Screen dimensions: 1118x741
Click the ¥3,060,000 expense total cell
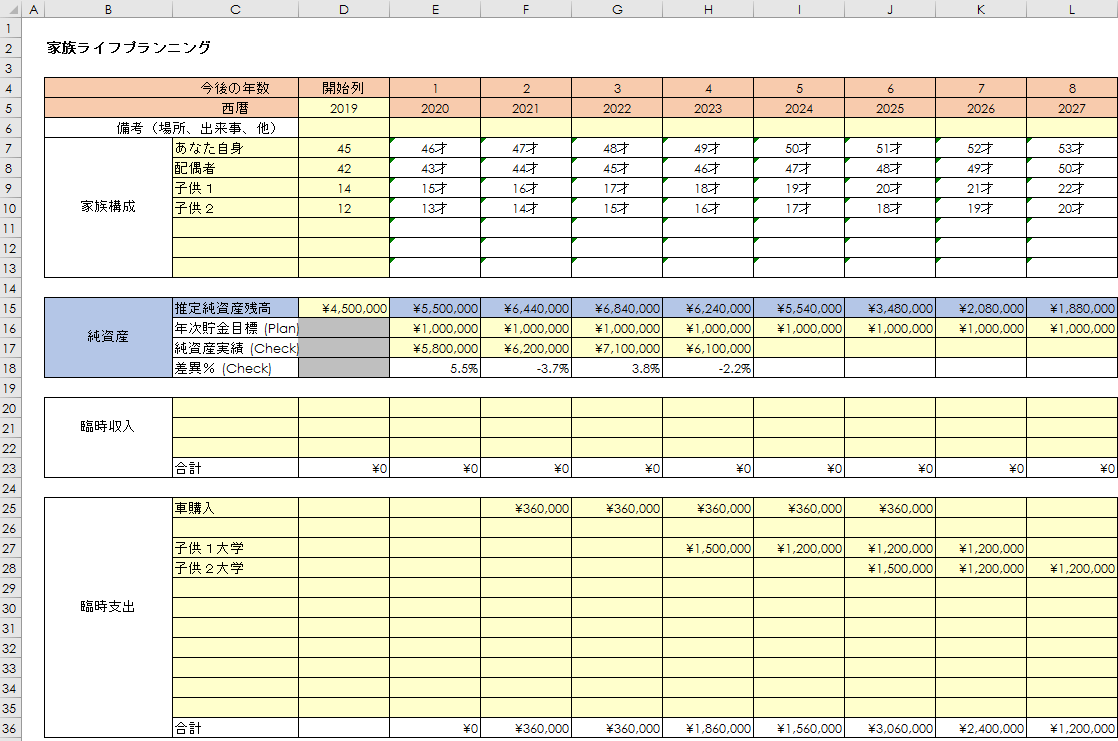(890, 729)
